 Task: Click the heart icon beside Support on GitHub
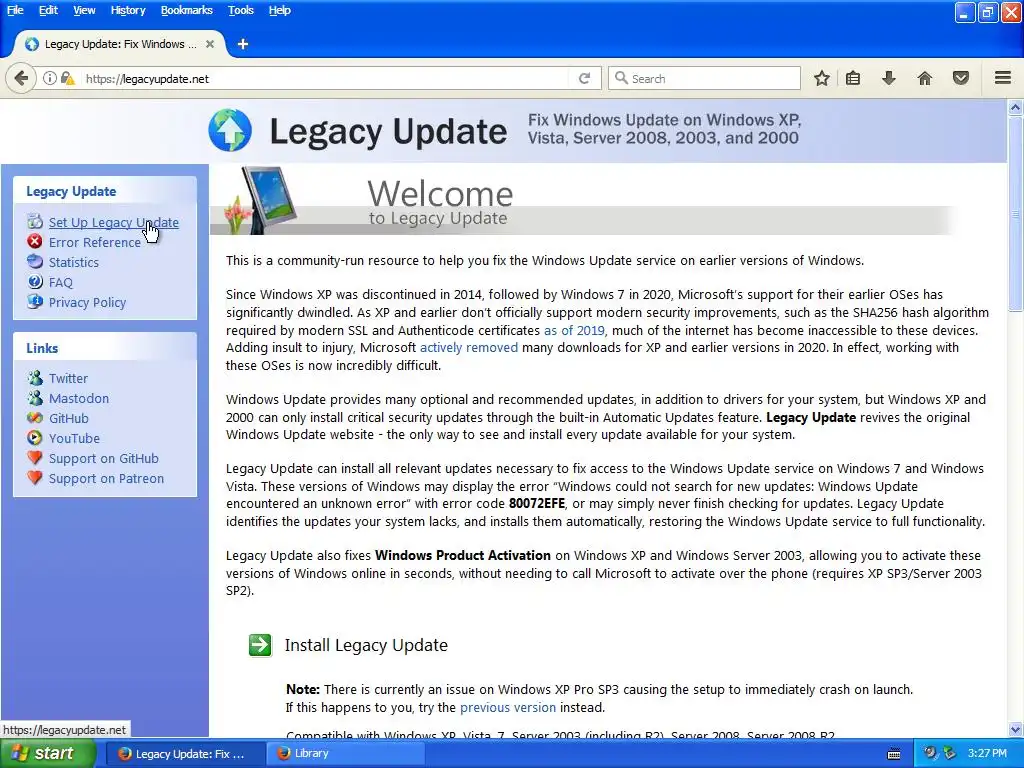pyautogui.click(x=35, y=458)
